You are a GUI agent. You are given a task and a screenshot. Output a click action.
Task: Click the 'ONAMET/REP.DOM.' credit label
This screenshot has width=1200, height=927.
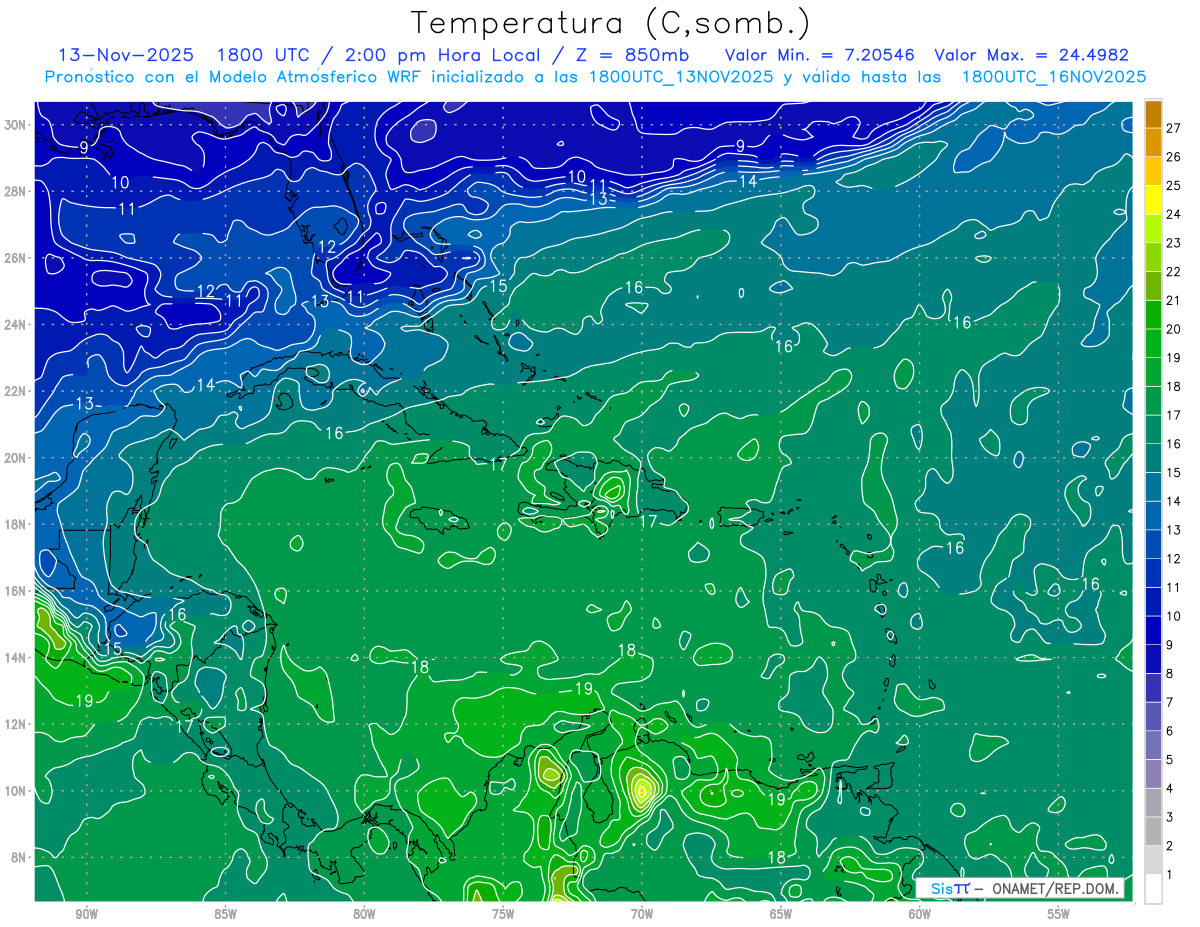pos(1056,889)
